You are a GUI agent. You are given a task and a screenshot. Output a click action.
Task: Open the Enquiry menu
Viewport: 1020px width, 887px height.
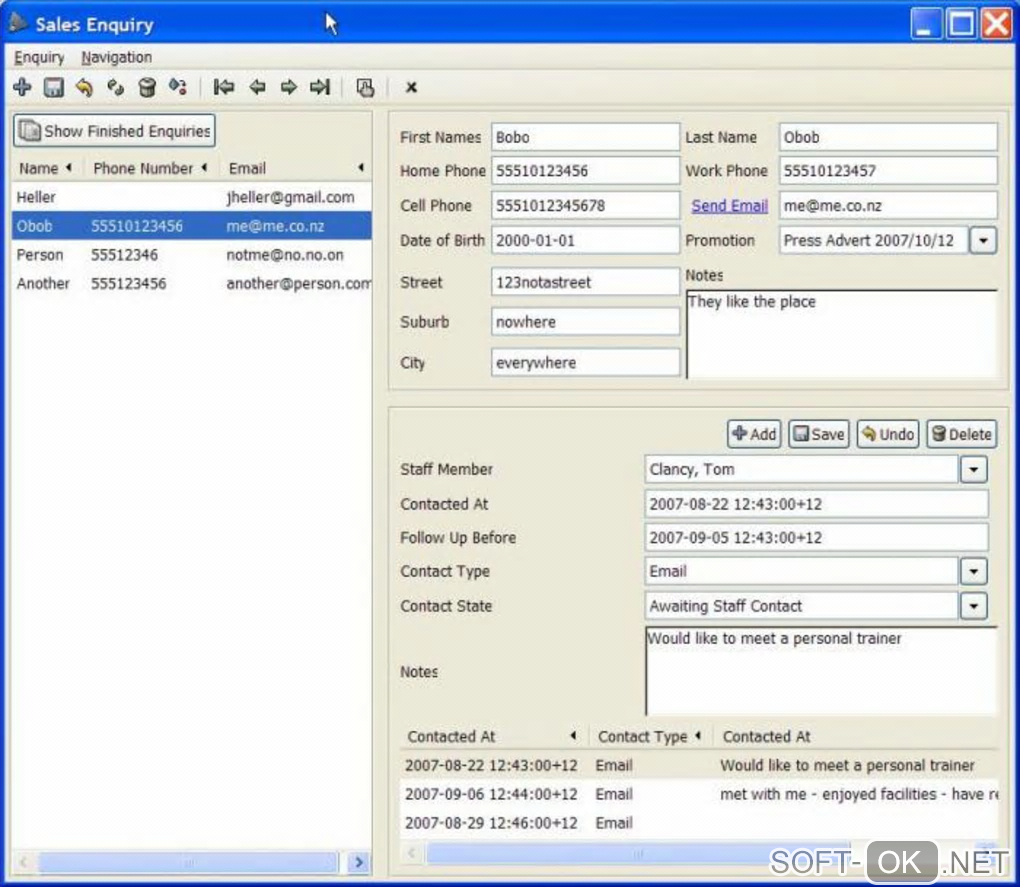(x=39, y=57)
